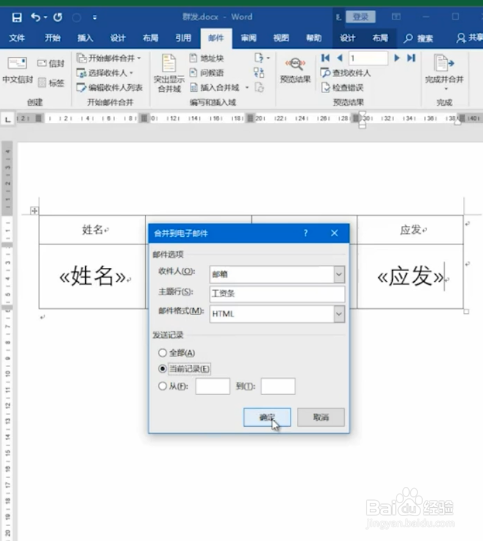
Task: Insert 问候语 greeting line
Action: click(207, 73)
